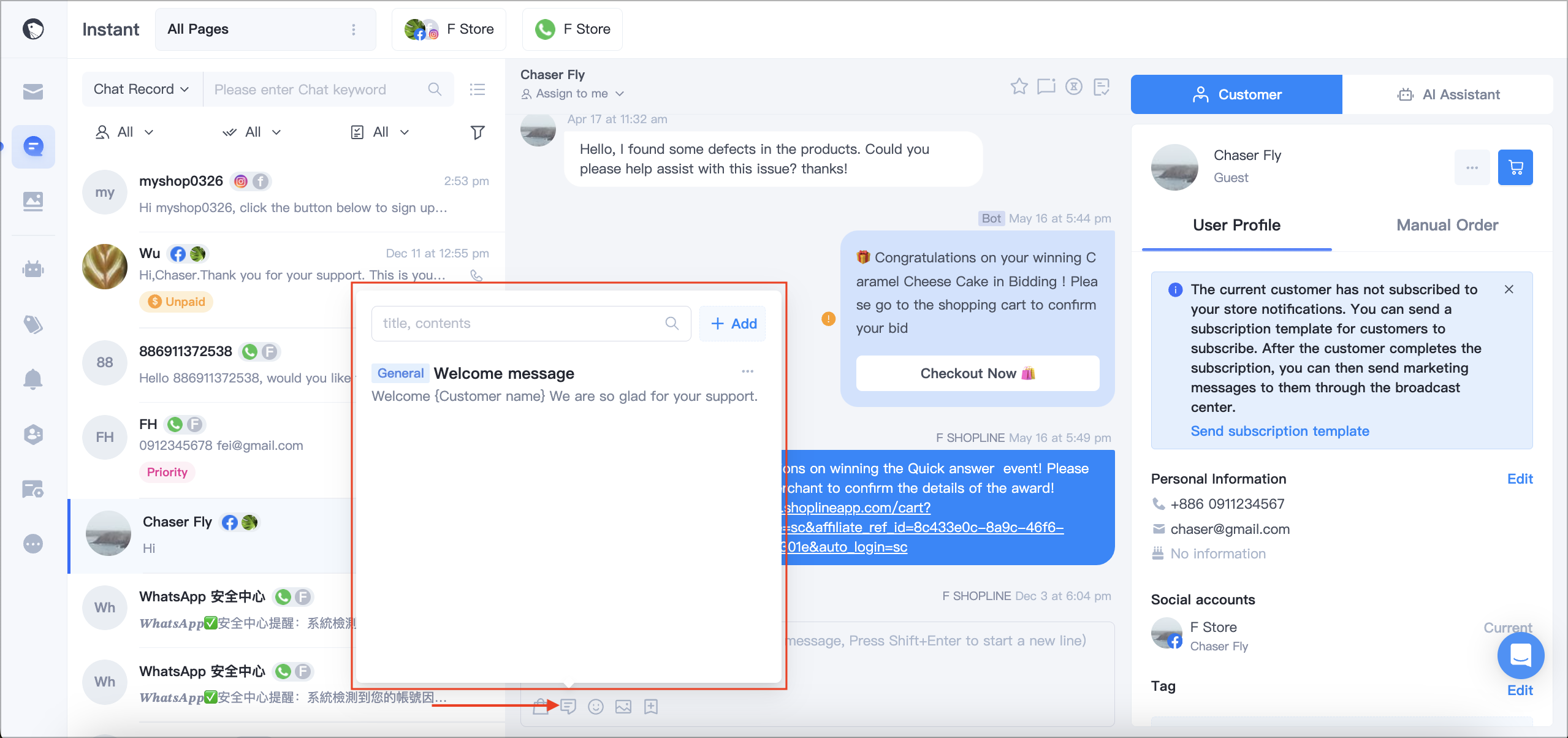Viewport: 1568px width, 738px height.
Task: Expand the Chat Record dropdown
Action: coord(142,89)
